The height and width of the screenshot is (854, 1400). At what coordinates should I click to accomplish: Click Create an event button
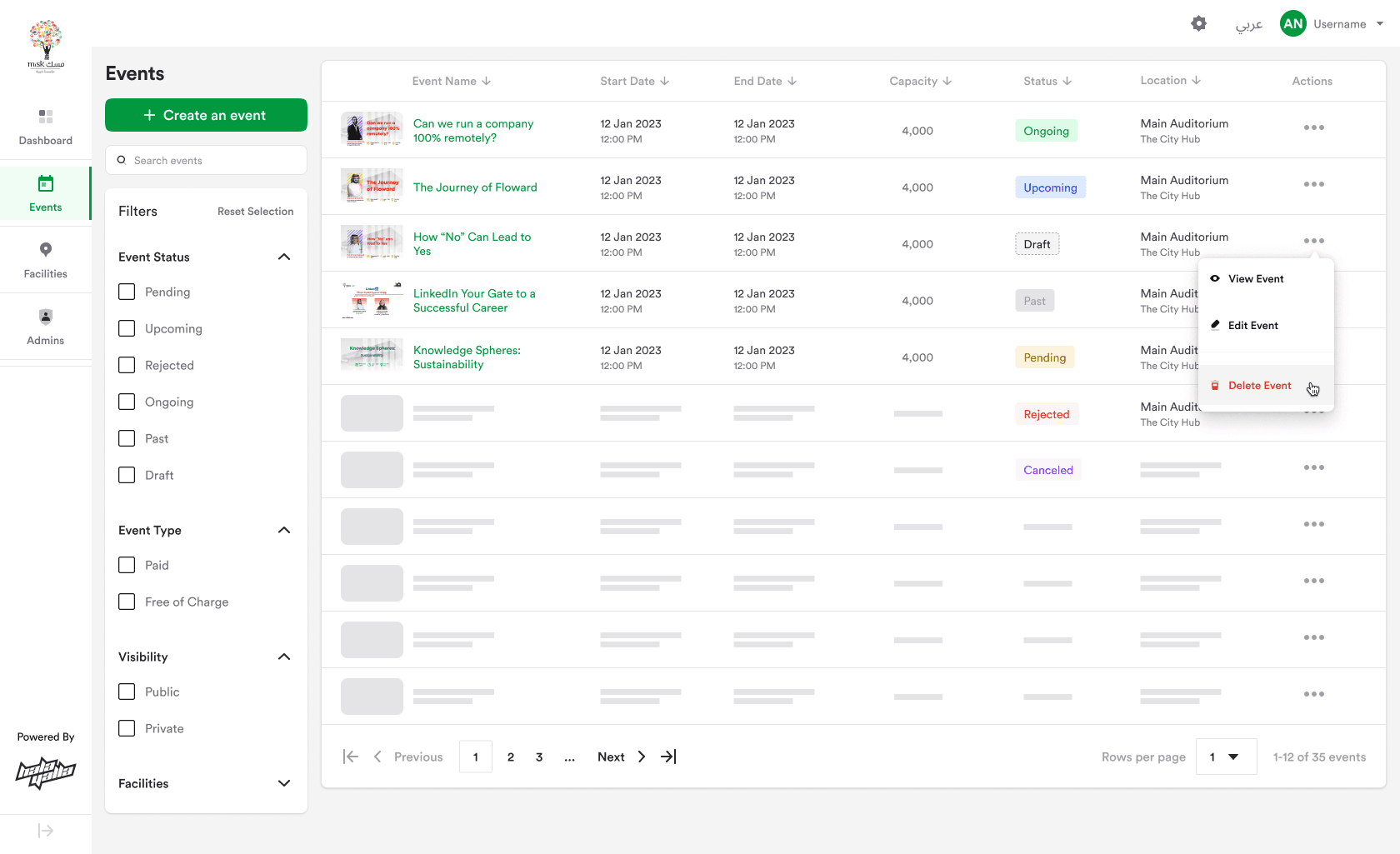(x=206, y=115)
